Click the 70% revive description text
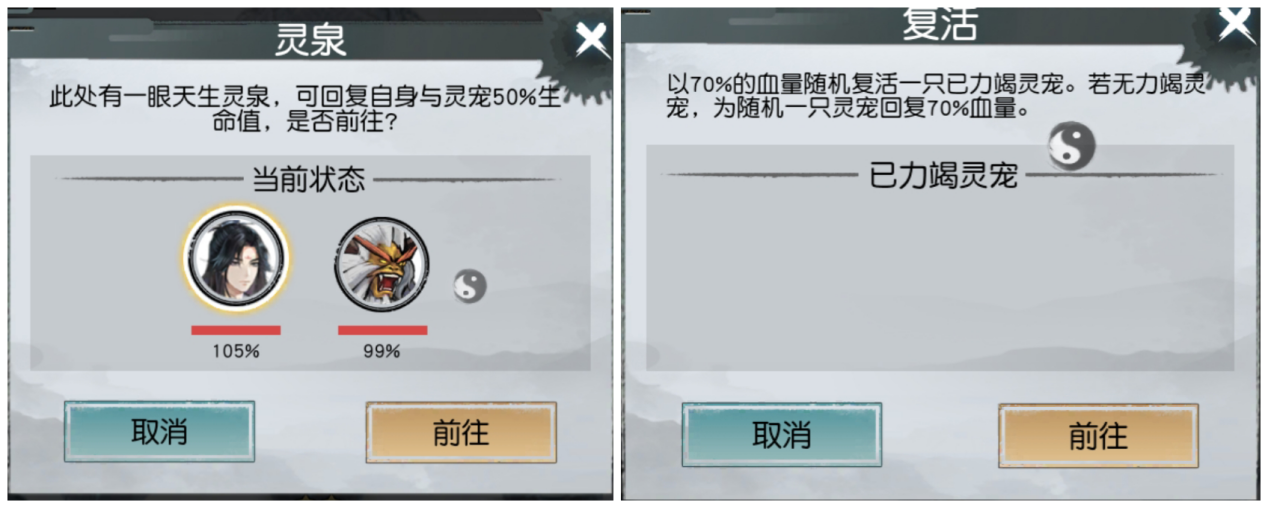This screenshot has height=508, width=1268. click(x=936, y=96)
